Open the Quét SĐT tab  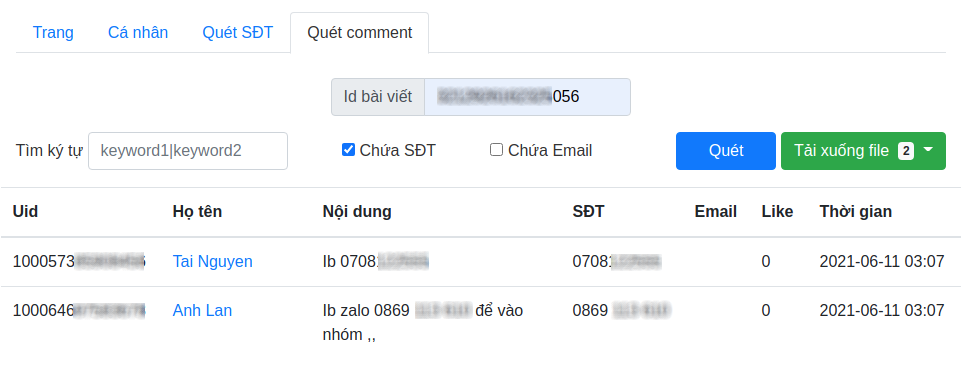coord(238,33)
